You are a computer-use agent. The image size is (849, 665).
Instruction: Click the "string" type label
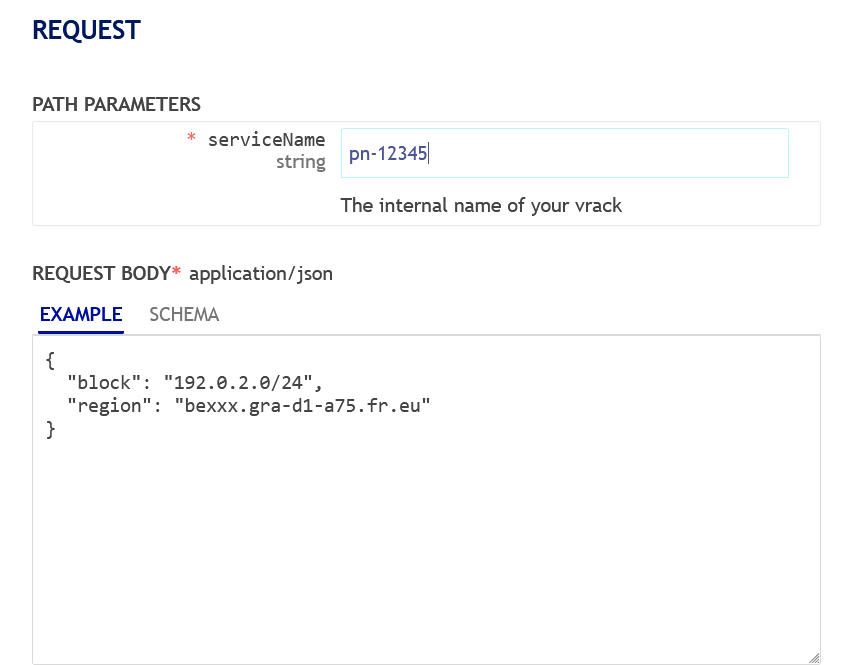(300, 162)
